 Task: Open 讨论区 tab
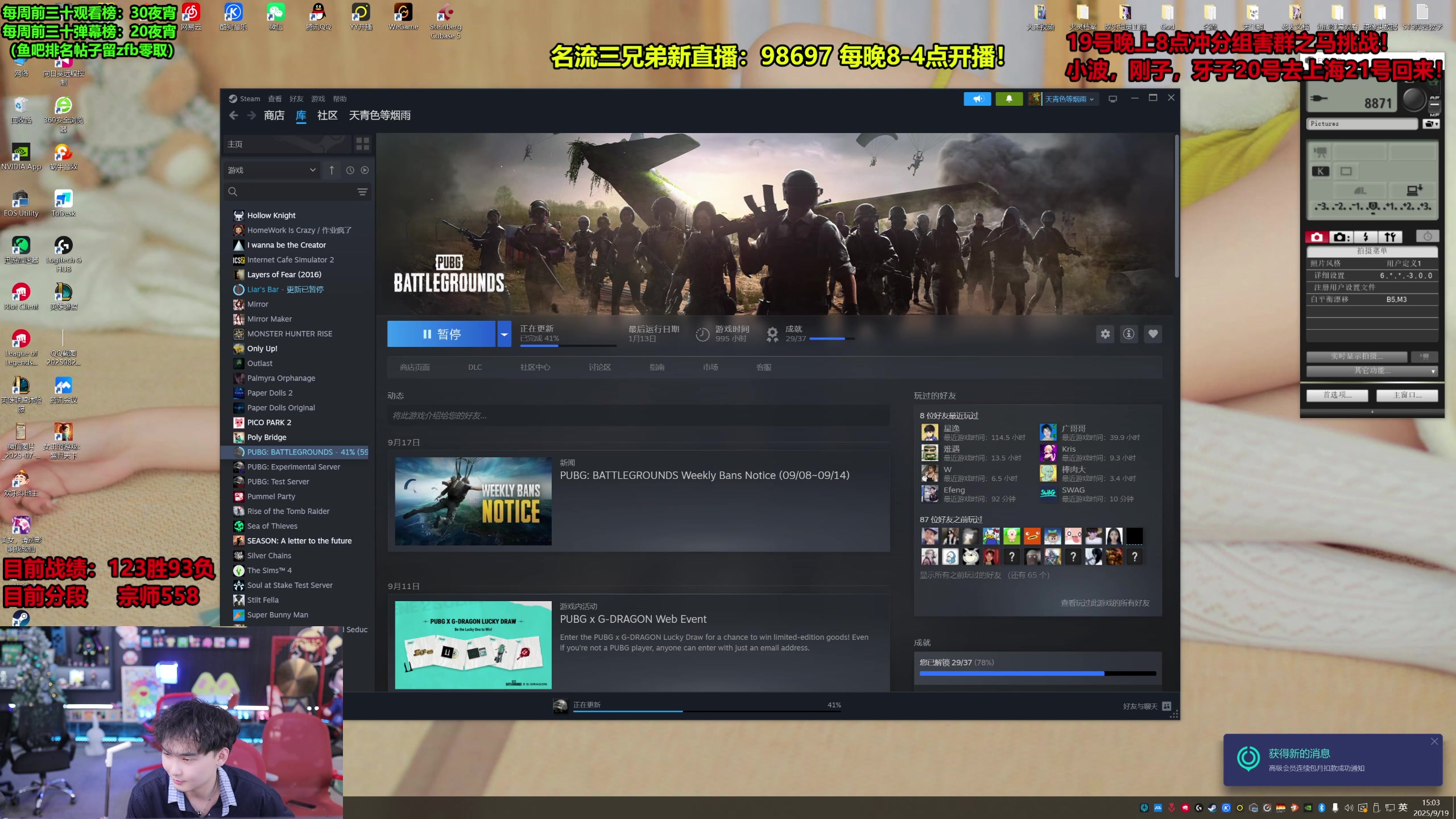(x=599, y=367)
